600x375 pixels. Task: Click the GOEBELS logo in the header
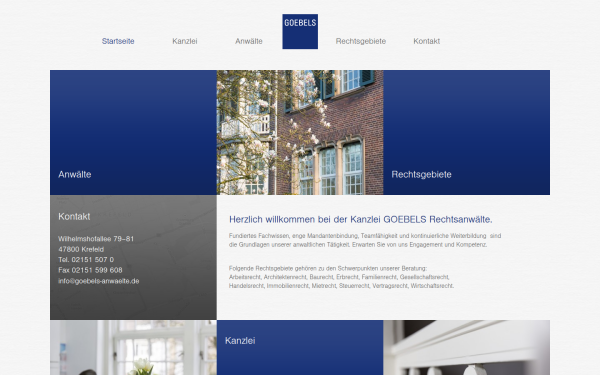click(300, 31)
